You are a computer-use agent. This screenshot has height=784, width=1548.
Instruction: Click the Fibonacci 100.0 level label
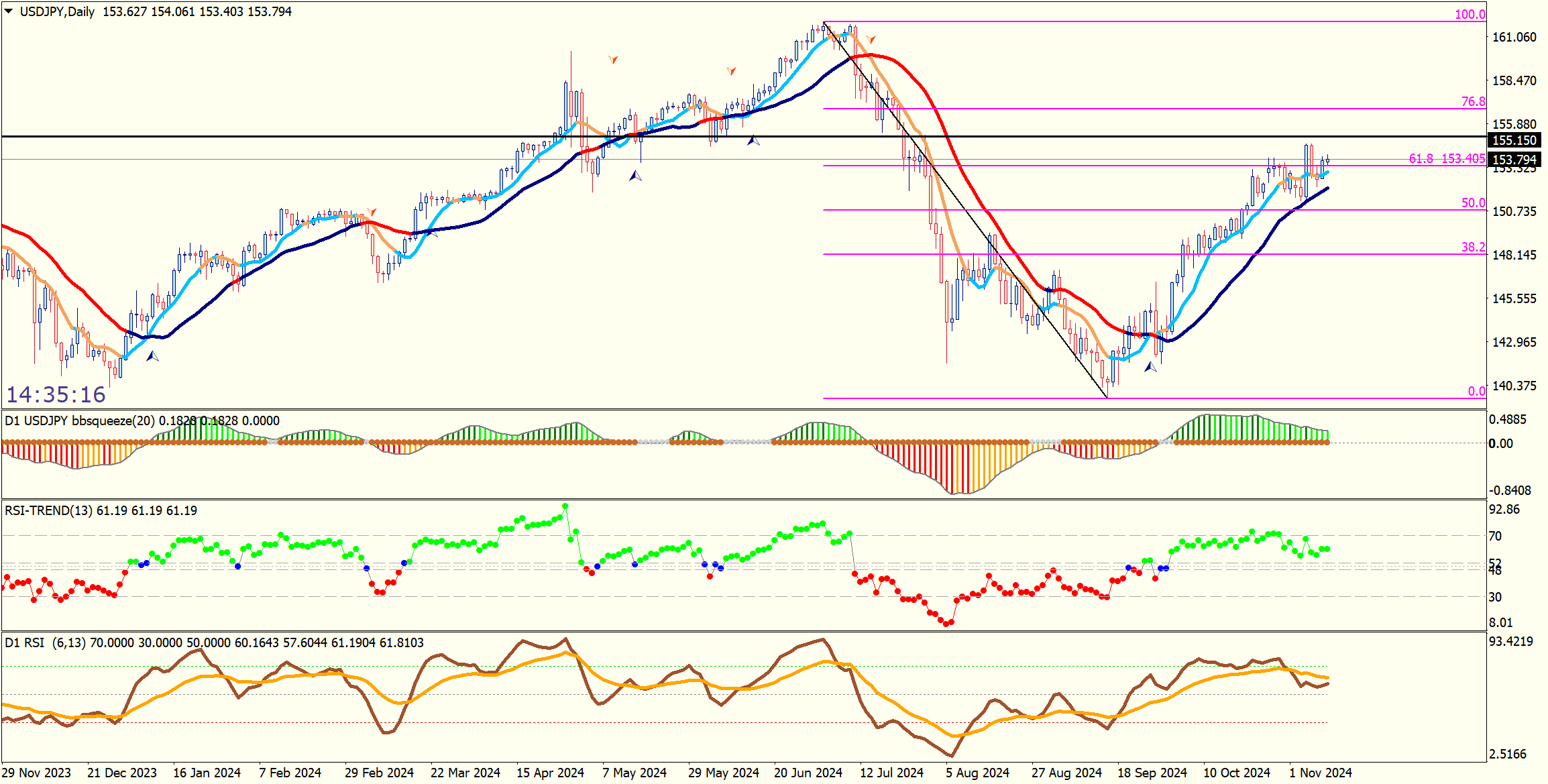point(1470,14)
